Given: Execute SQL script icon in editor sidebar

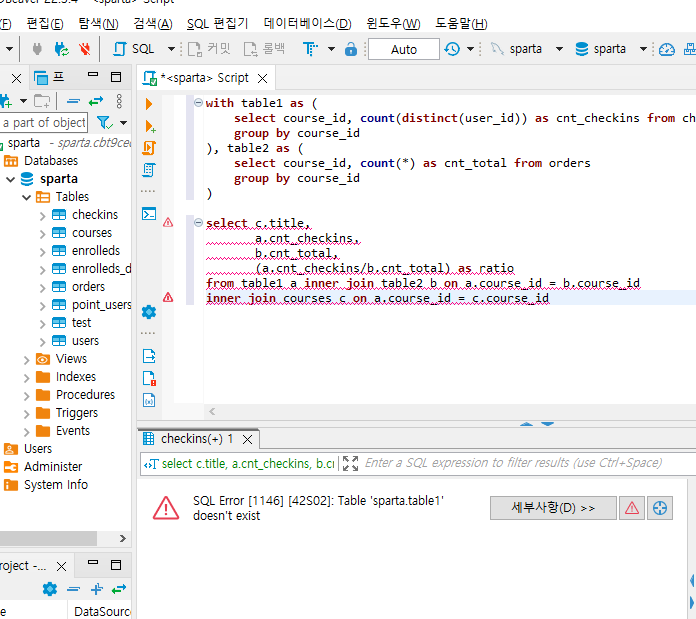Looking at the screenshot, I should click(149, 148).
